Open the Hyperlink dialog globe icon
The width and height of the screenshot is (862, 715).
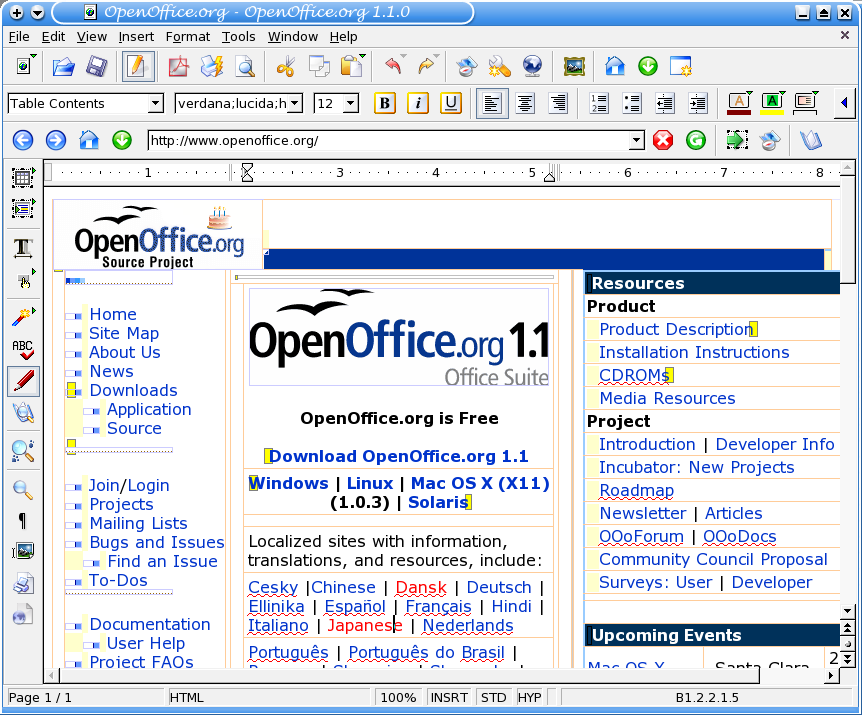pyautogui.click(x=532, y=67)
